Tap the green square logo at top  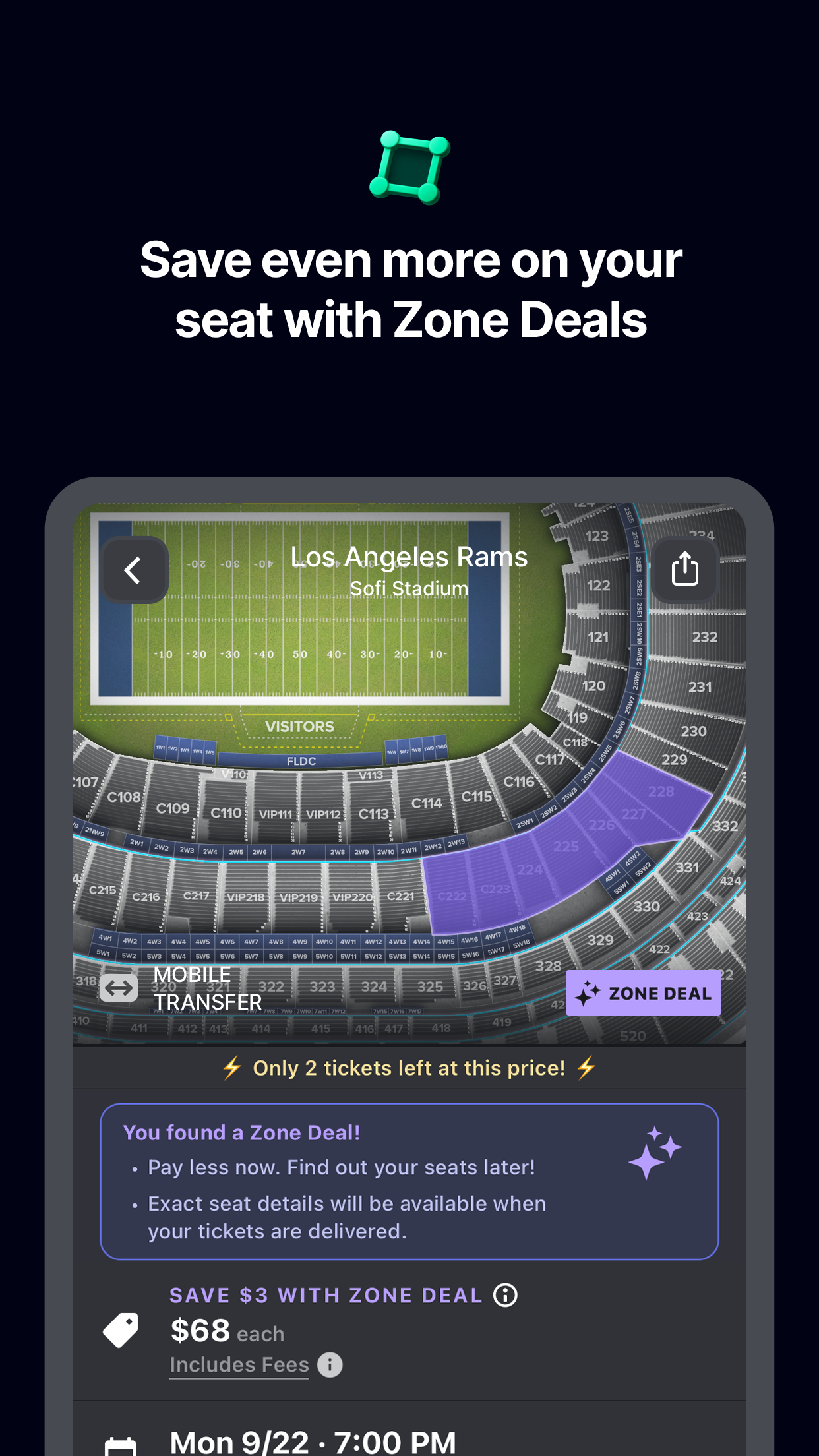tap(410, 167)
